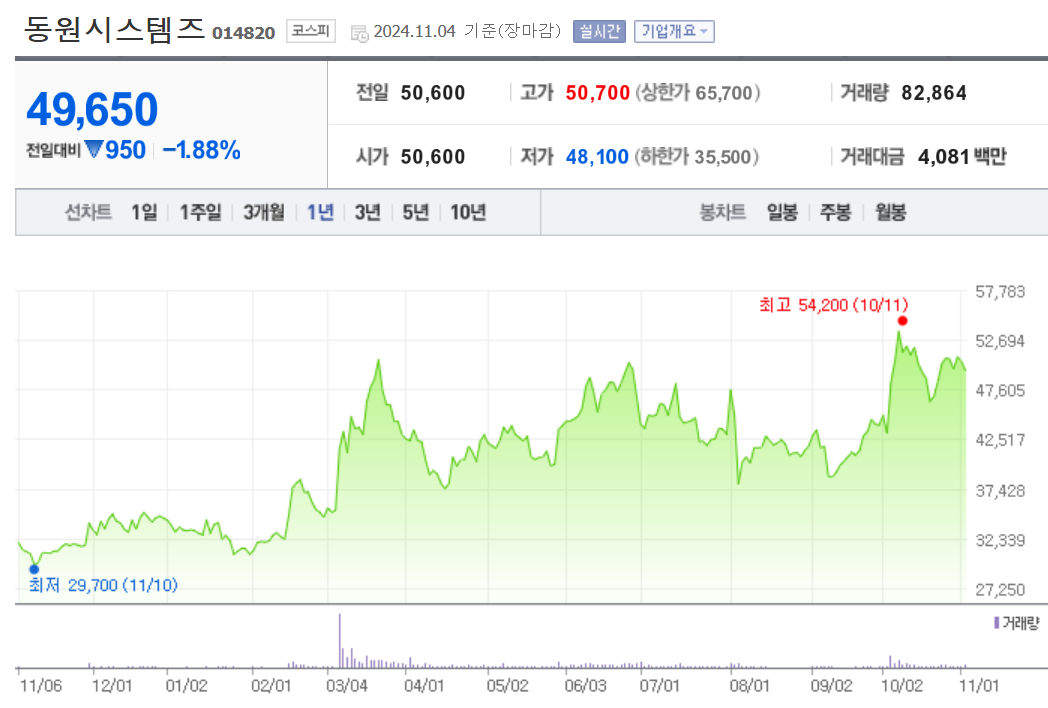Click the change amount 950
The height and width of the screenshot is (708, 1048).
[x=125, y=150]
